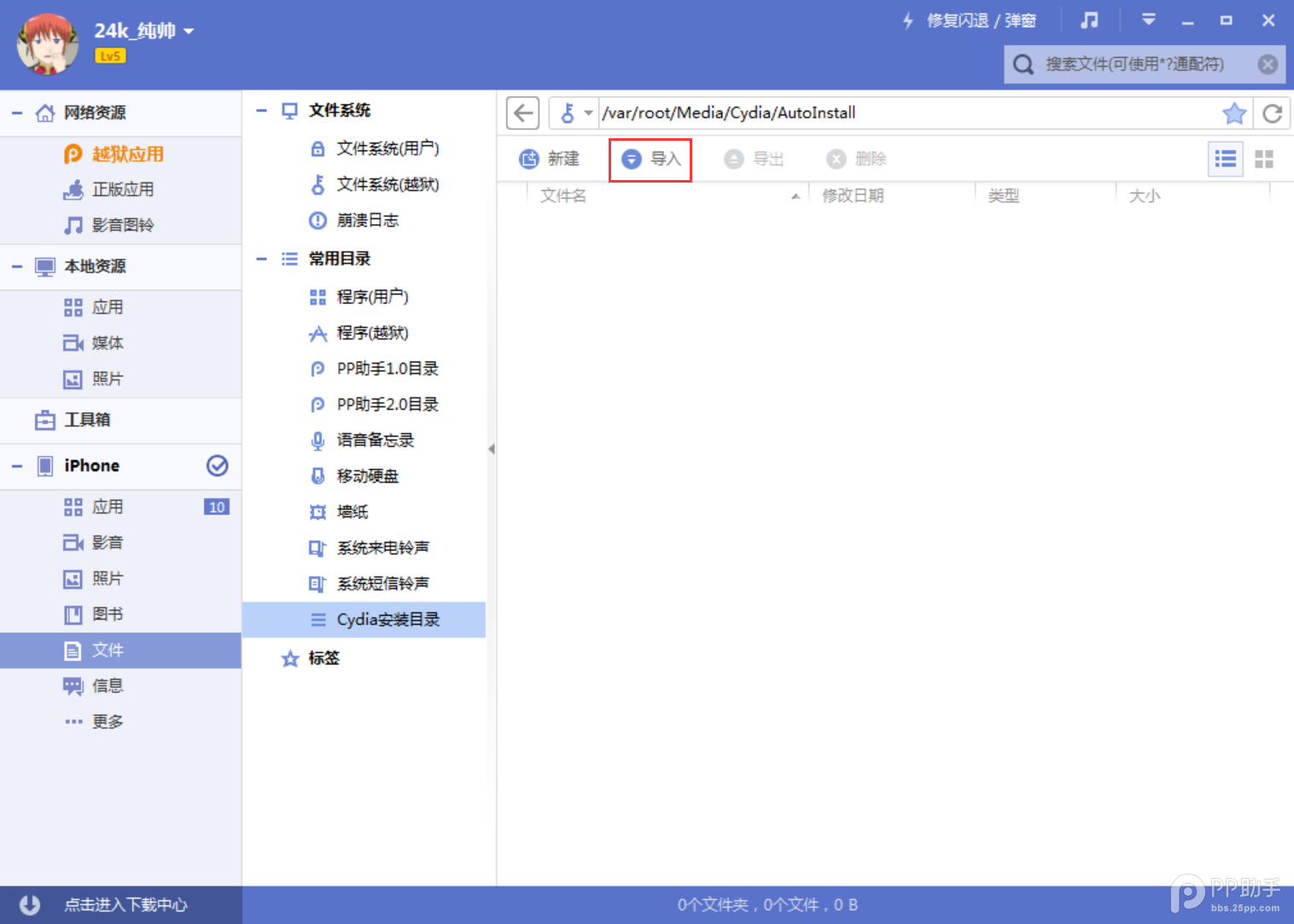Collapse the 文件系统 tree section

[262, 110]
